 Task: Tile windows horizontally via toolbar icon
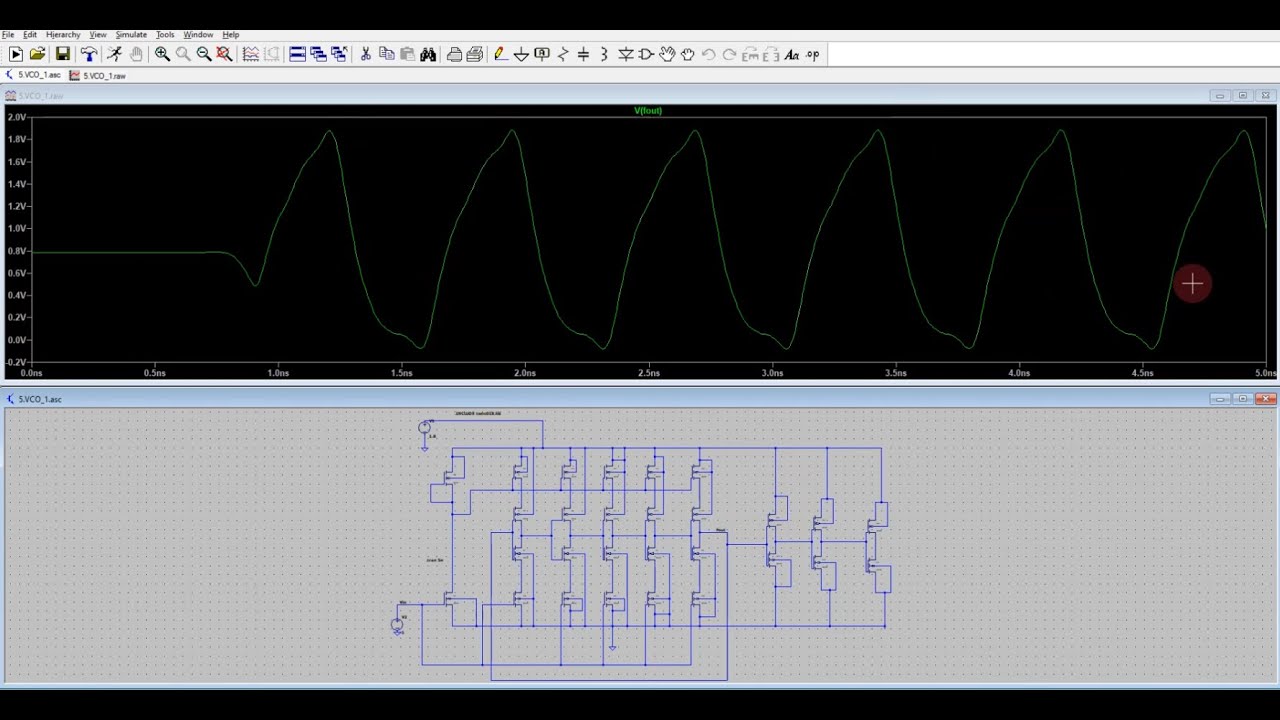pos(297,54)
